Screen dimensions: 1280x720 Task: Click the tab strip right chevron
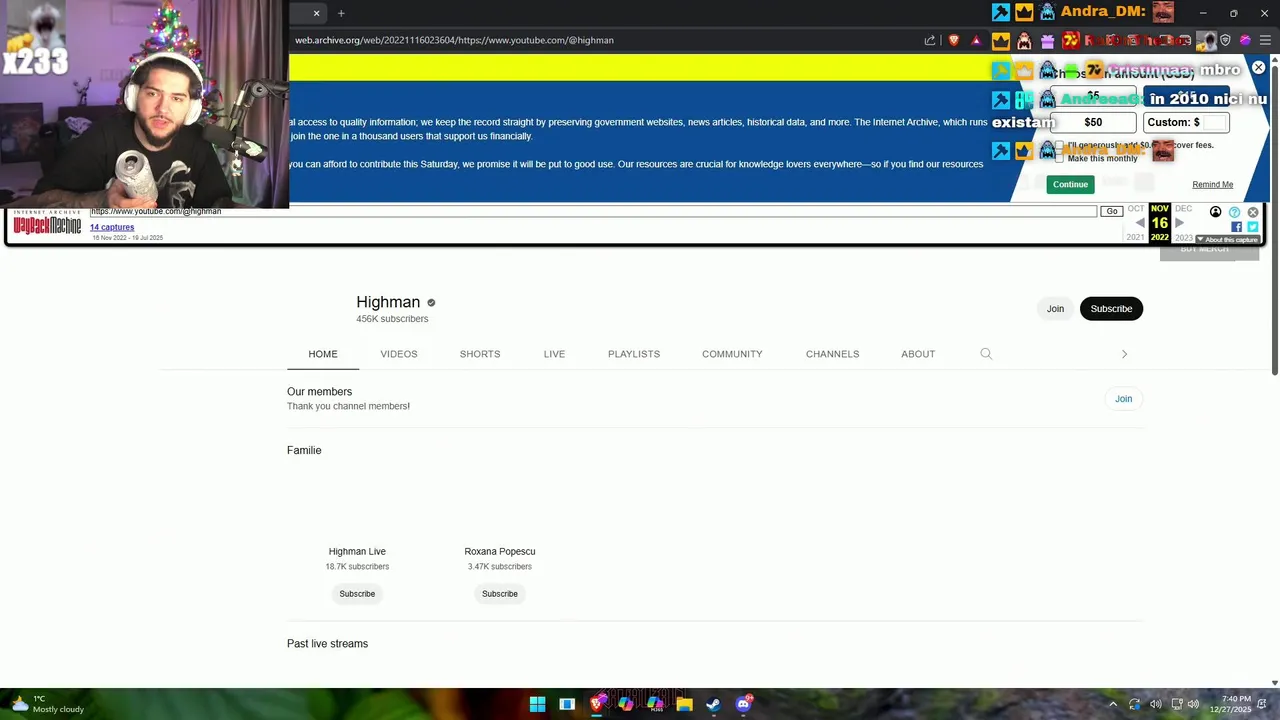(1124, 354)
